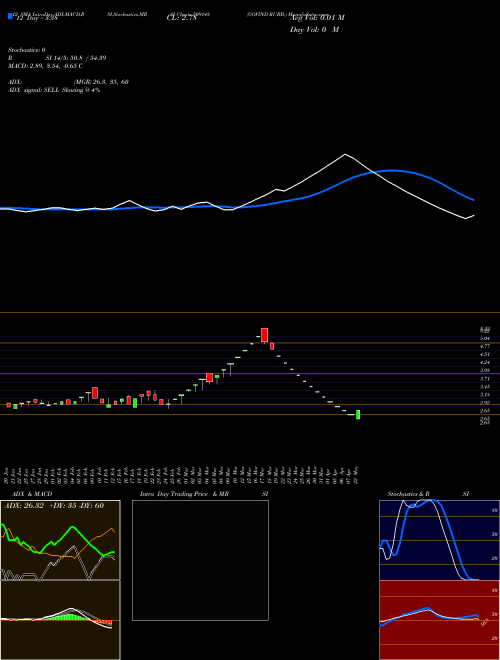Click the peak of the white moving-average line

[x=345, y=154]
